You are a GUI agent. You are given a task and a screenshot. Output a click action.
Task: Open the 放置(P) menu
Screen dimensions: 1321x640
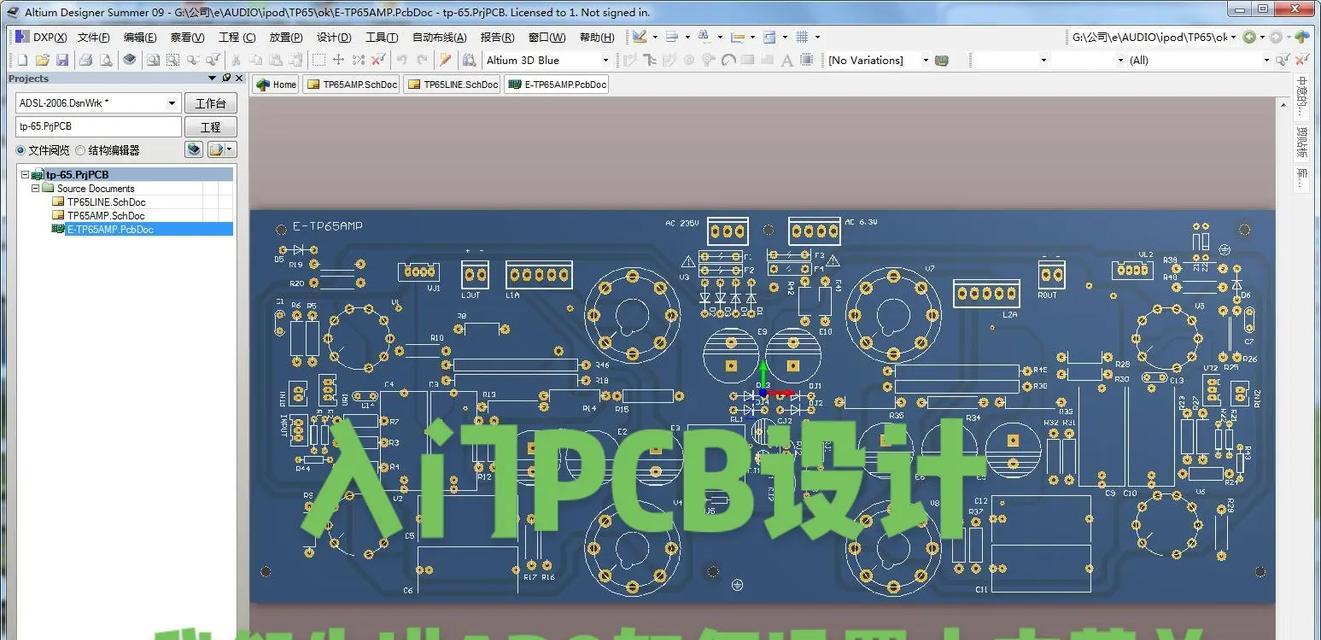click(286, 37)
